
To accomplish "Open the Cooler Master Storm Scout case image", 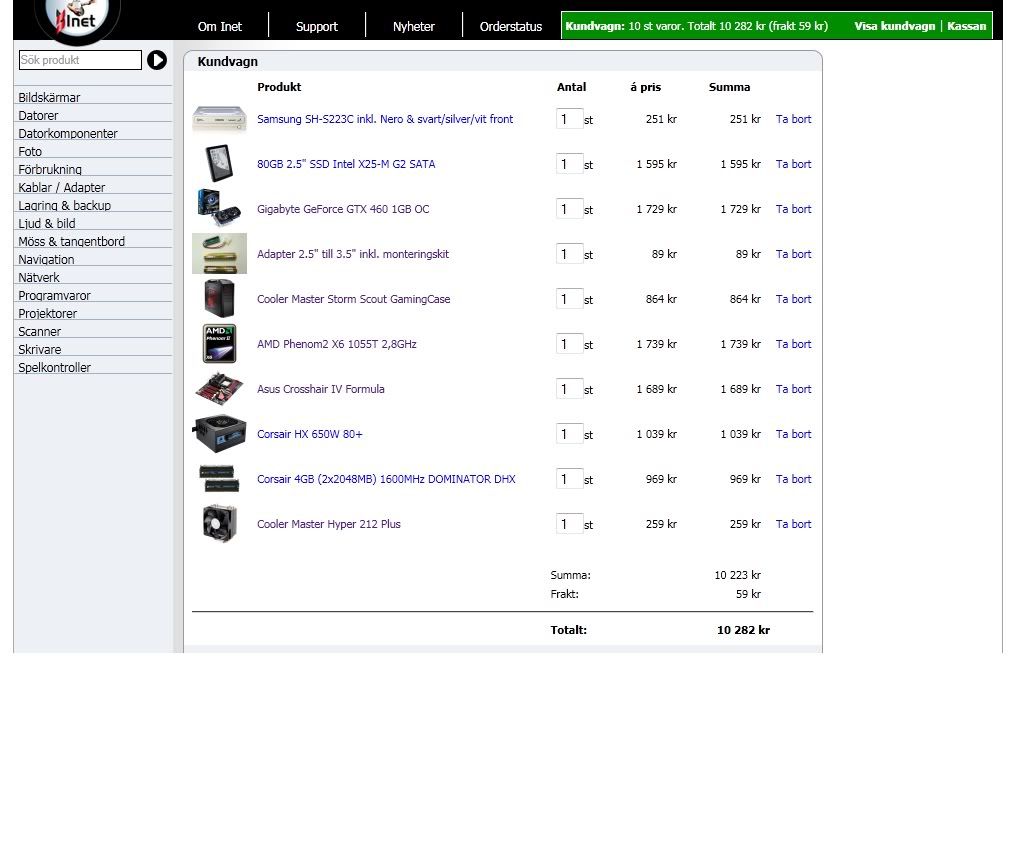I will (x=219, y=299).
